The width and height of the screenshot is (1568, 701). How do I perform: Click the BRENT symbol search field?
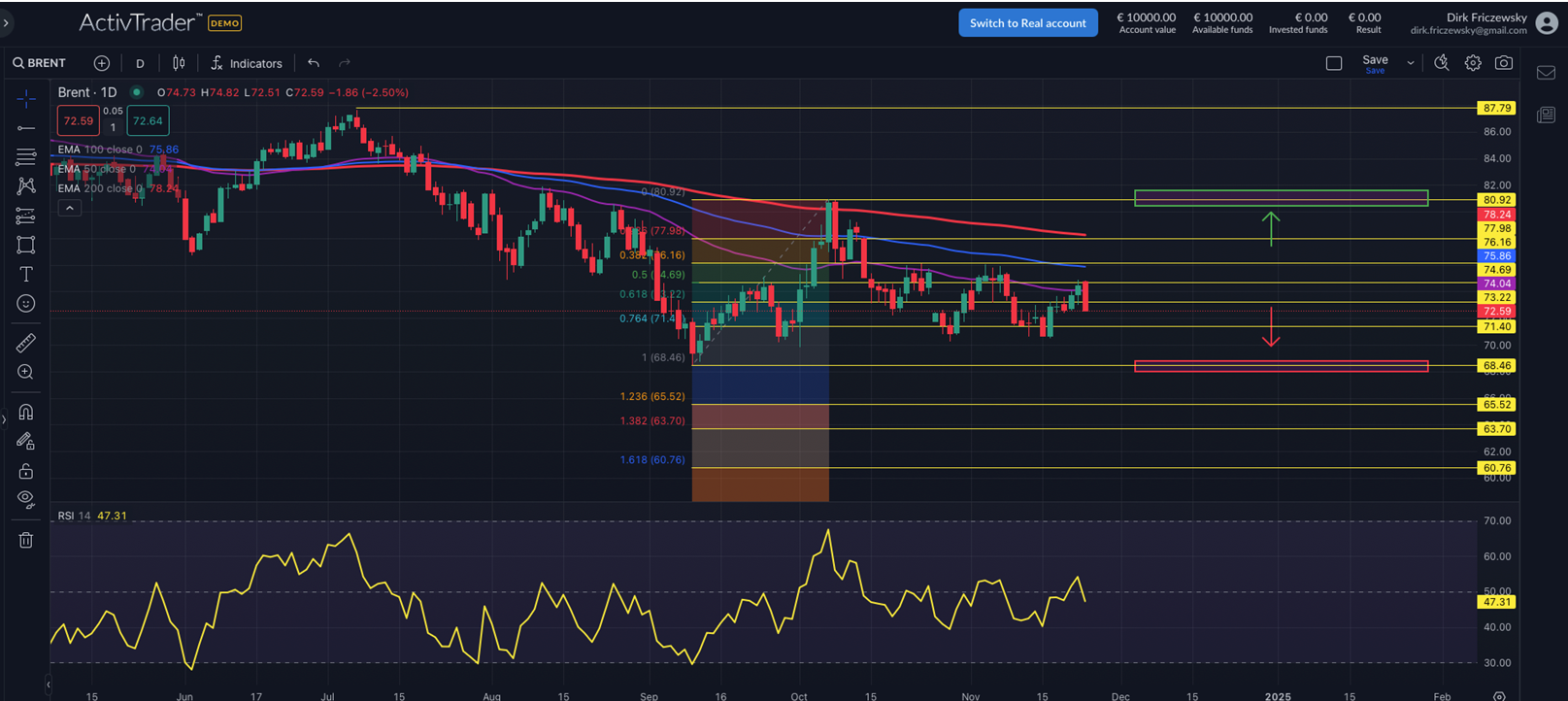40,63
